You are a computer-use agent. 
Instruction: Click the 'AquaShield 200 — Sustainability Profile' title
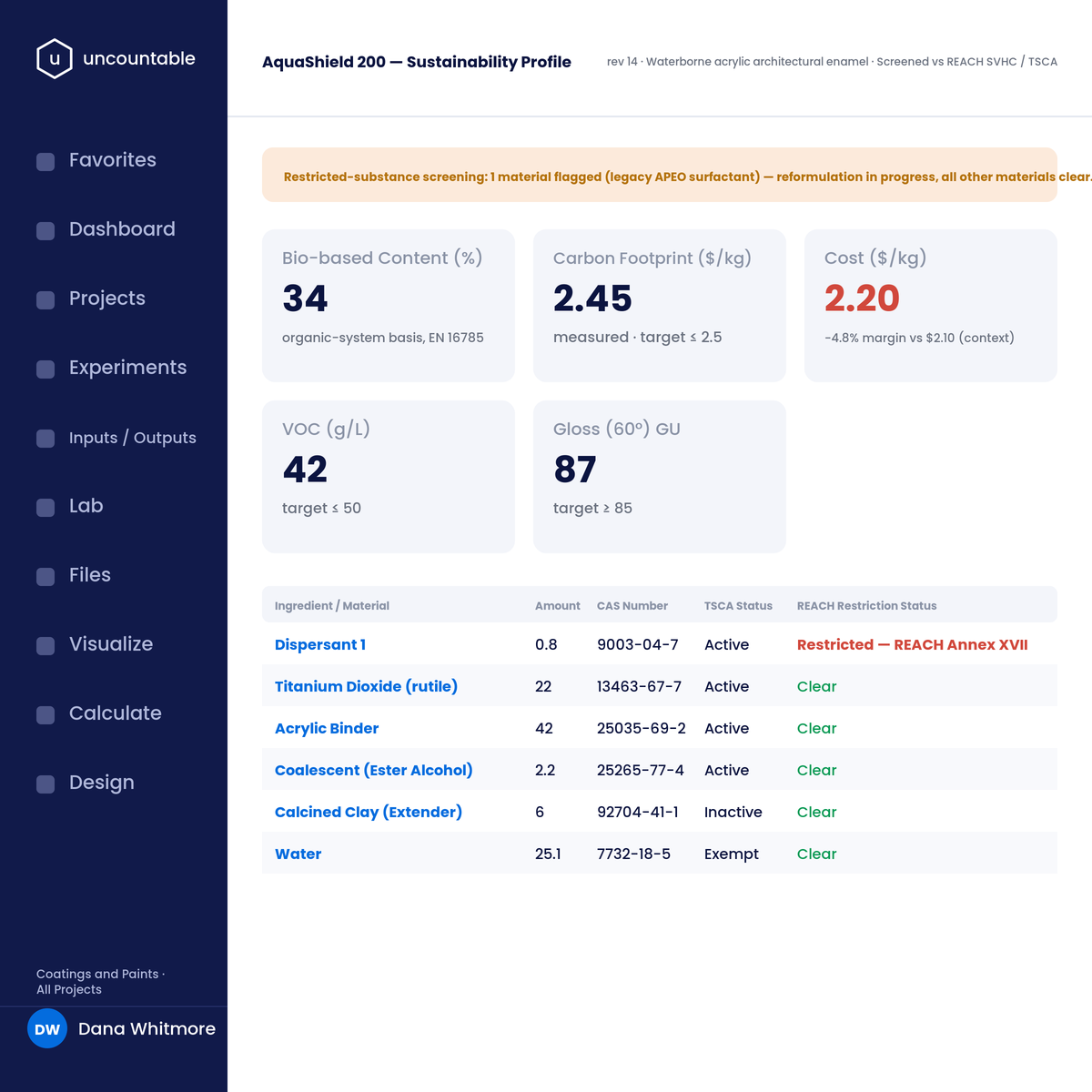(417, 62)
